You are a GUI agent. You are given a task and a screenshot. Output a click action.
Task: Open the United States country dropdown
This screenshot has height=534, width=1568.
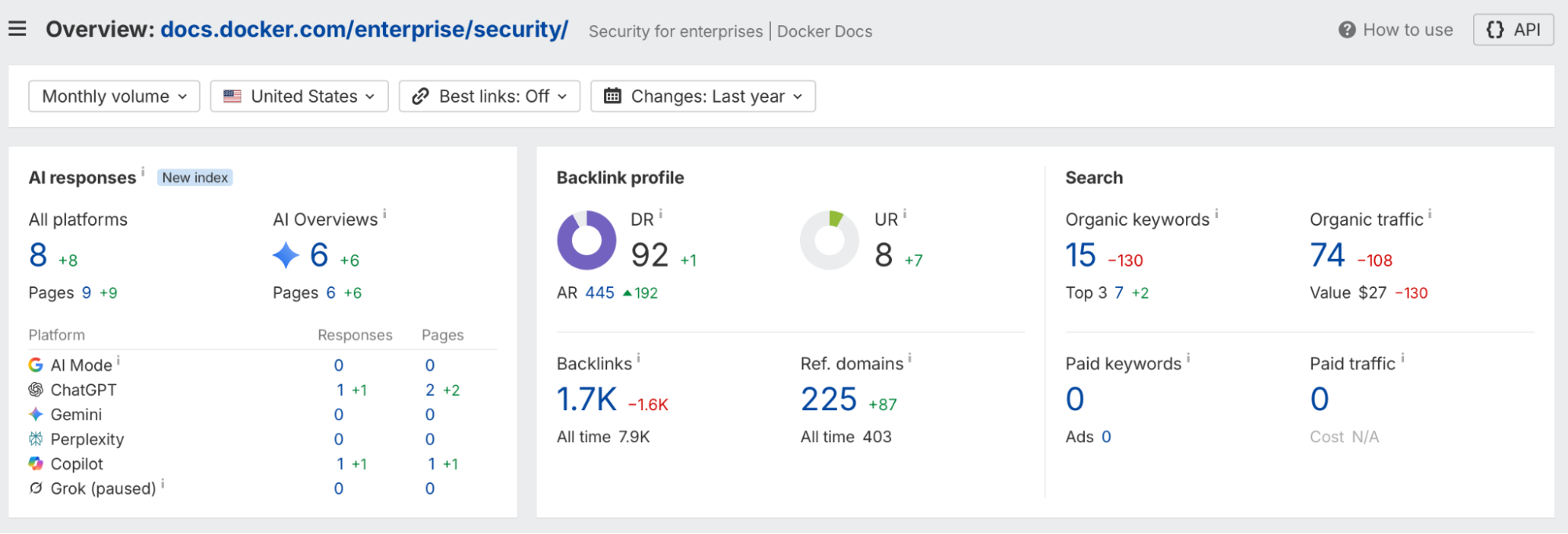(299, 96)
